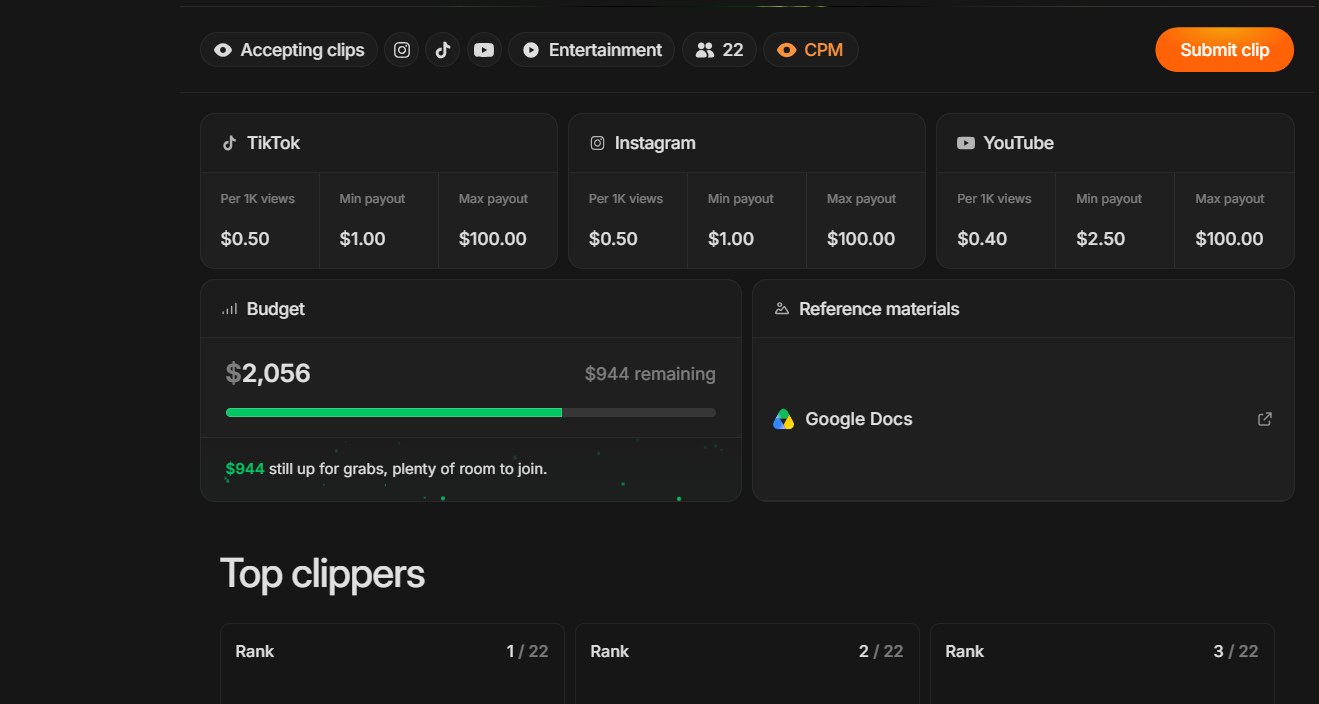Click the Instagram card header icon
The width and height of the screenshot is (1319, 704).
click(x=597, y=143)
